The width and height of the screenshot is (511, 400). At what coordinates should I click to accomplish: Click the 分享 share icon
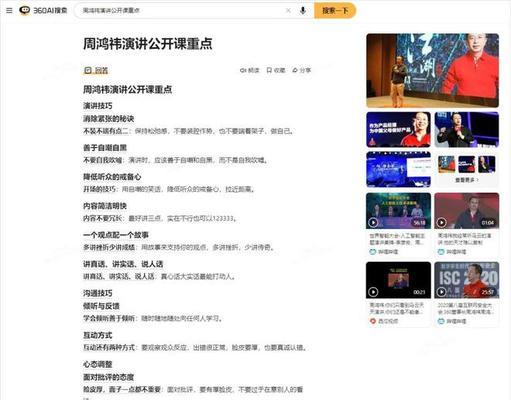[x=302, y=70]
